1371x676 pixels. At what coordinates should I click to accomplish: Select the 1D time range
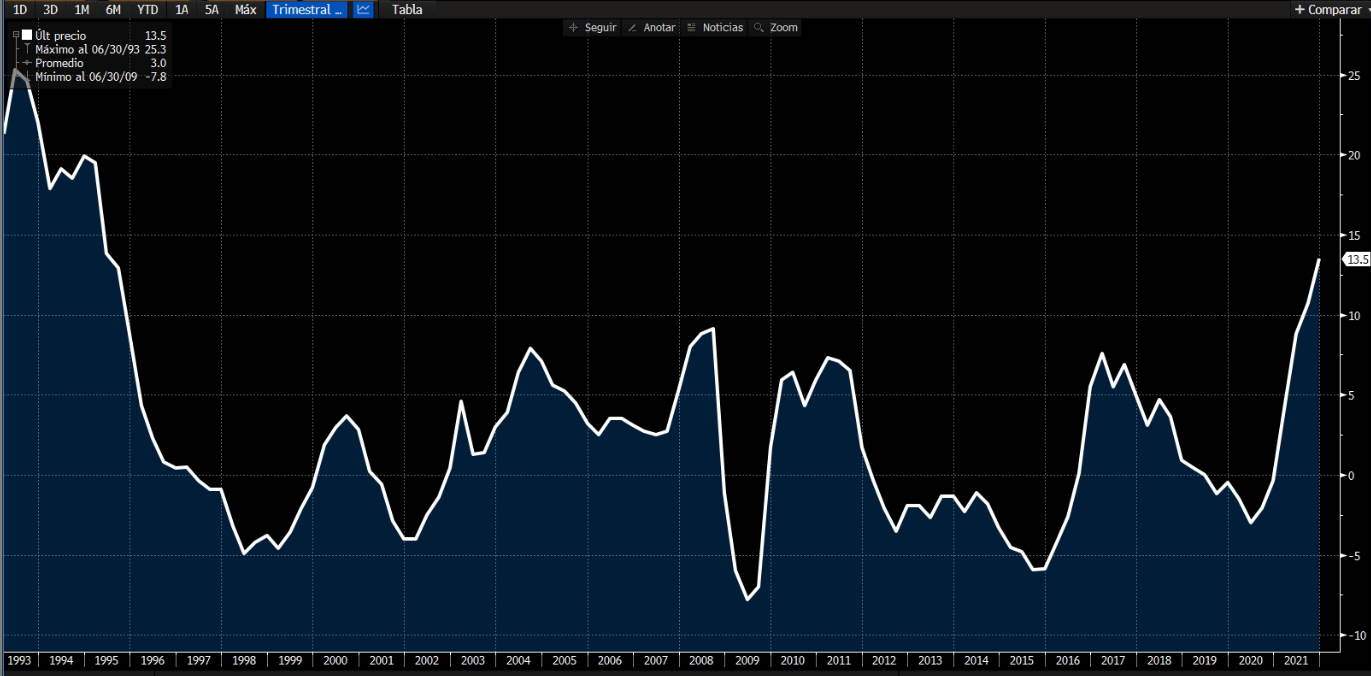(20, 9)
